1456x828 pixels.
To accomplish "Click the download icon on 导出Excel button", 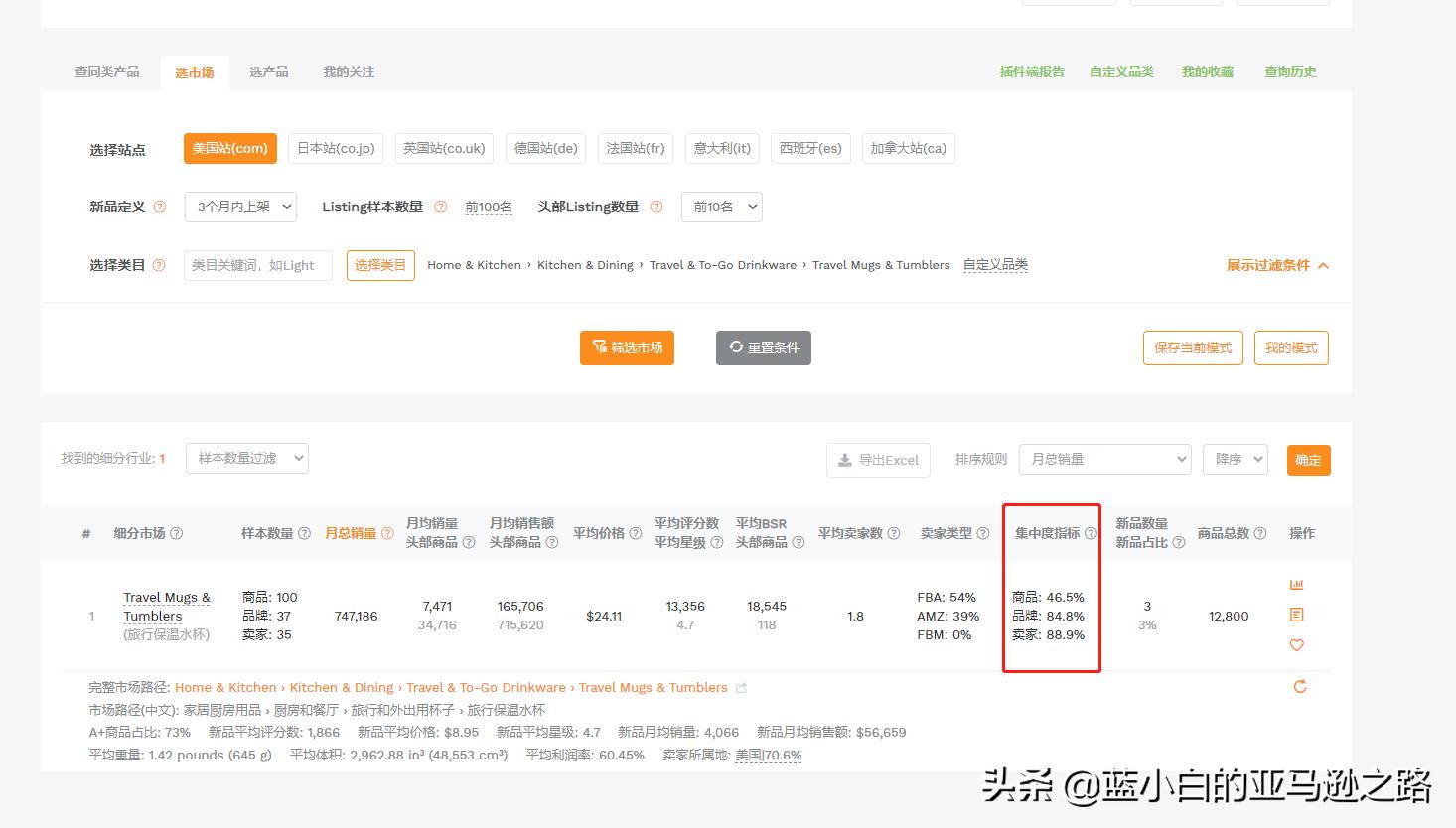I will tap(844, 459).
